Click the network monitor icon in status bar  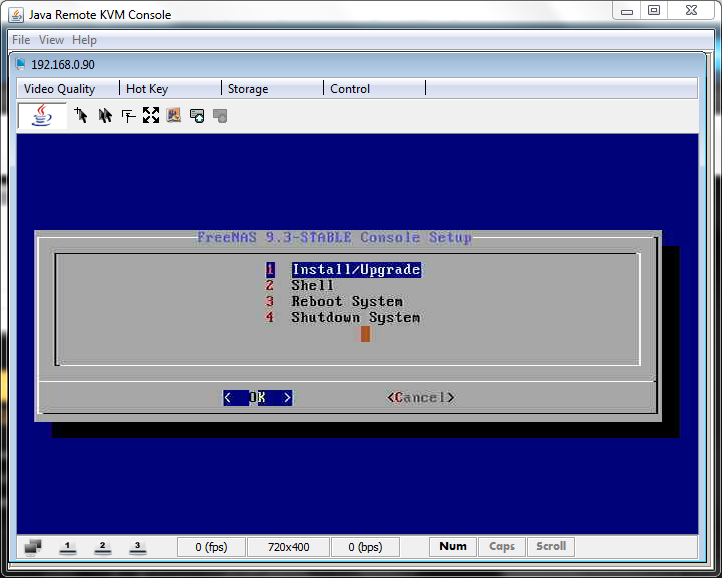point(33,547)
